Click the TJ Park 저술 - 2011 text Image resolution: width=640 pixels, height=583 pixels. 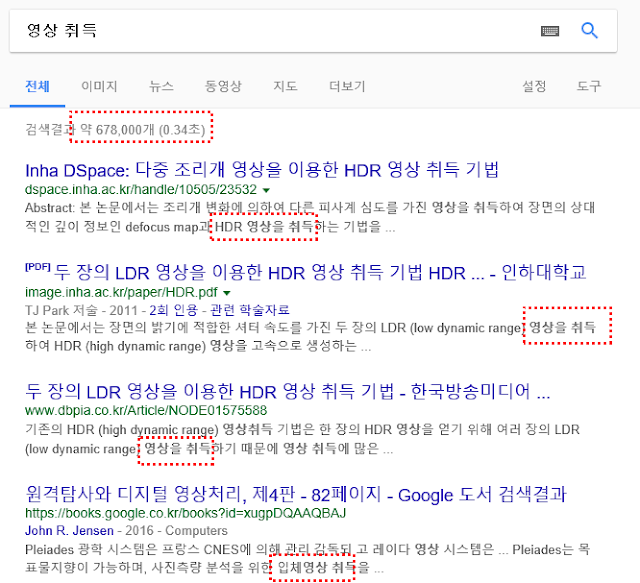81,310
